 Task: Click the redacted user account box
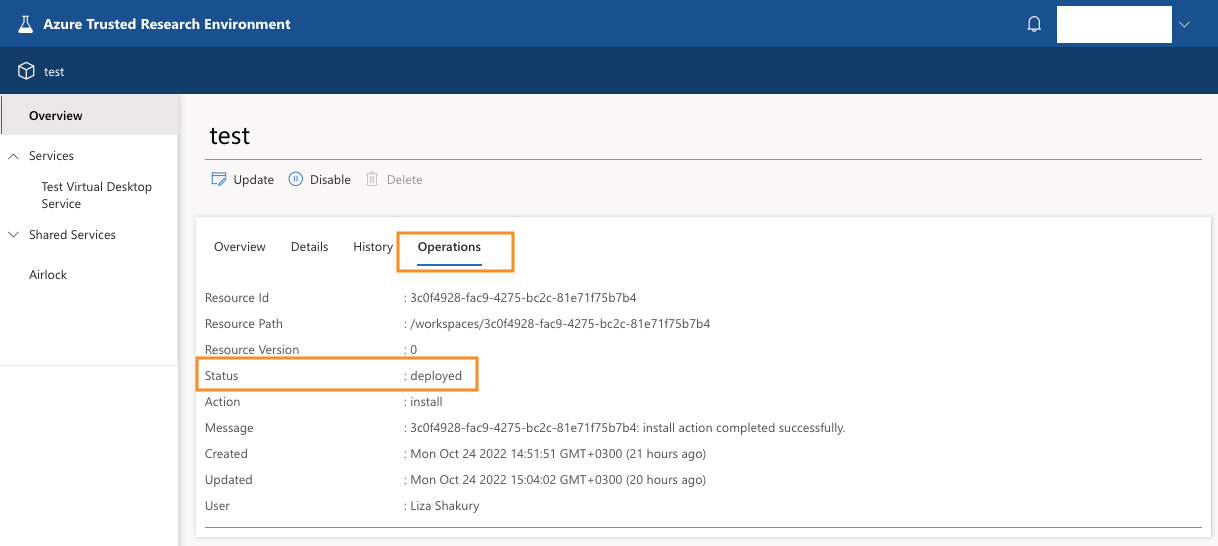point(1113,25)
